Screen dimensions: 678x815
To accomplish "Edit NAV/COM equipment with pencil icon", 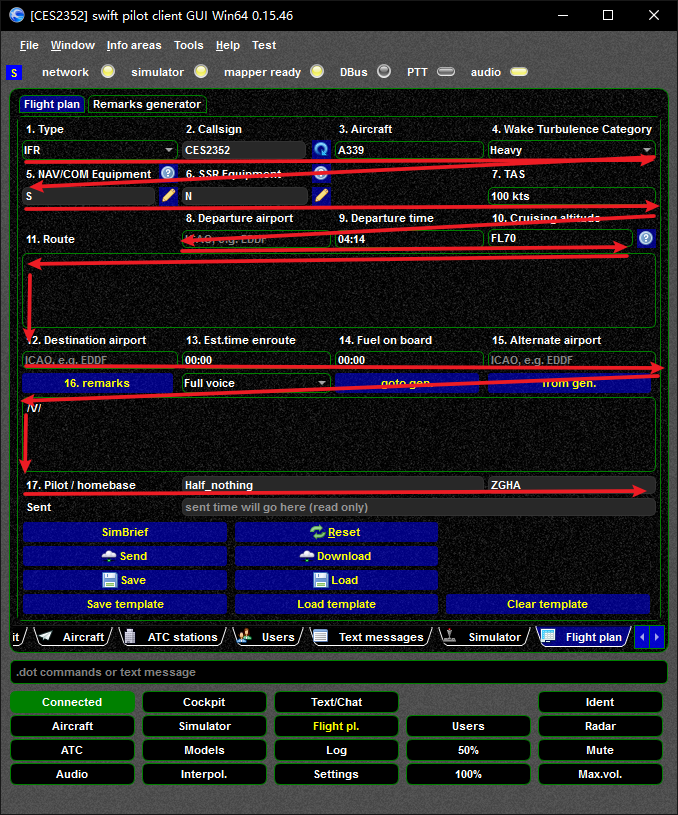I will tap(168, 196).
